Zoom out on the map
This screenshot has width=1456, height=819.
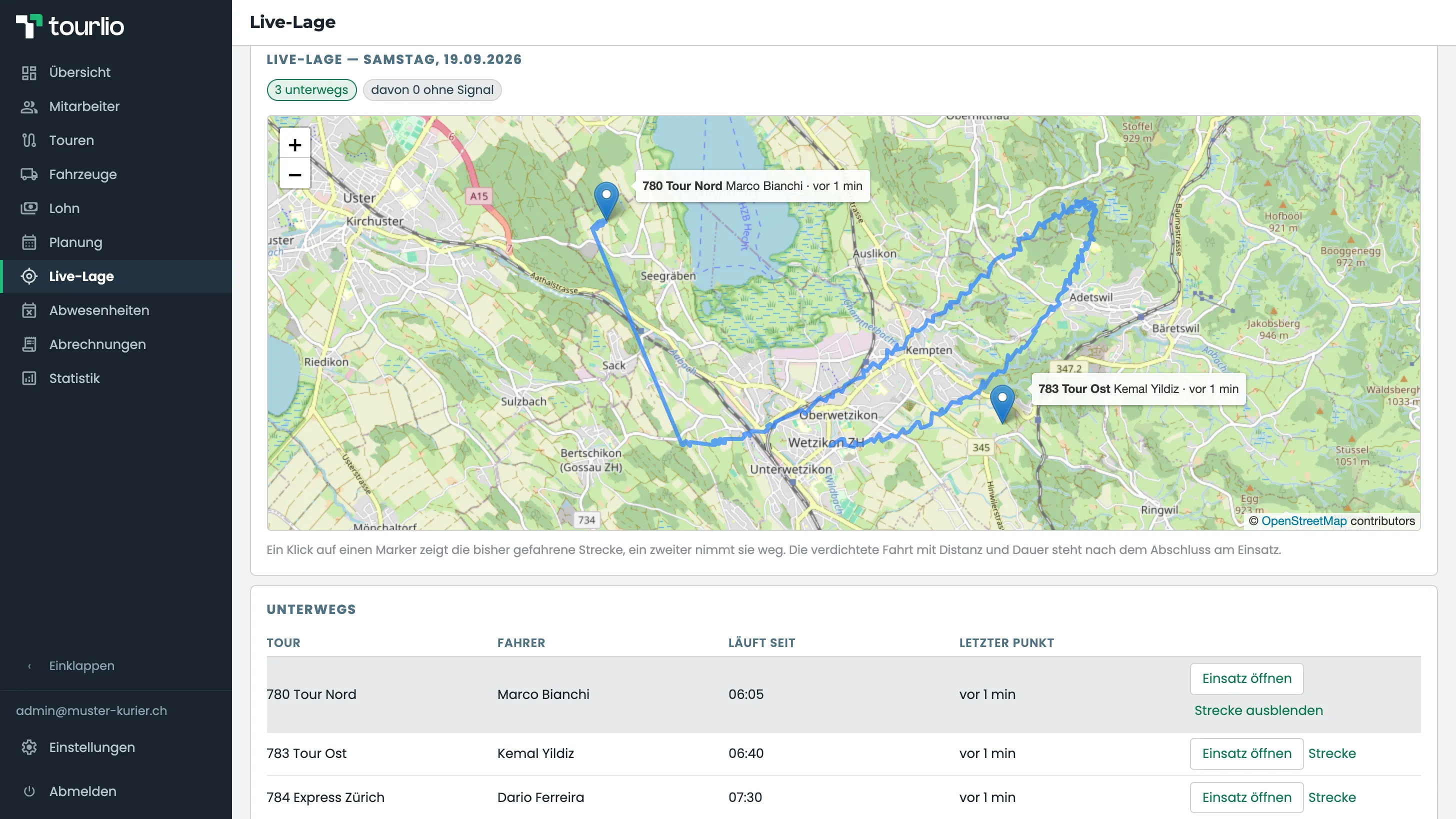coord(294,174)
